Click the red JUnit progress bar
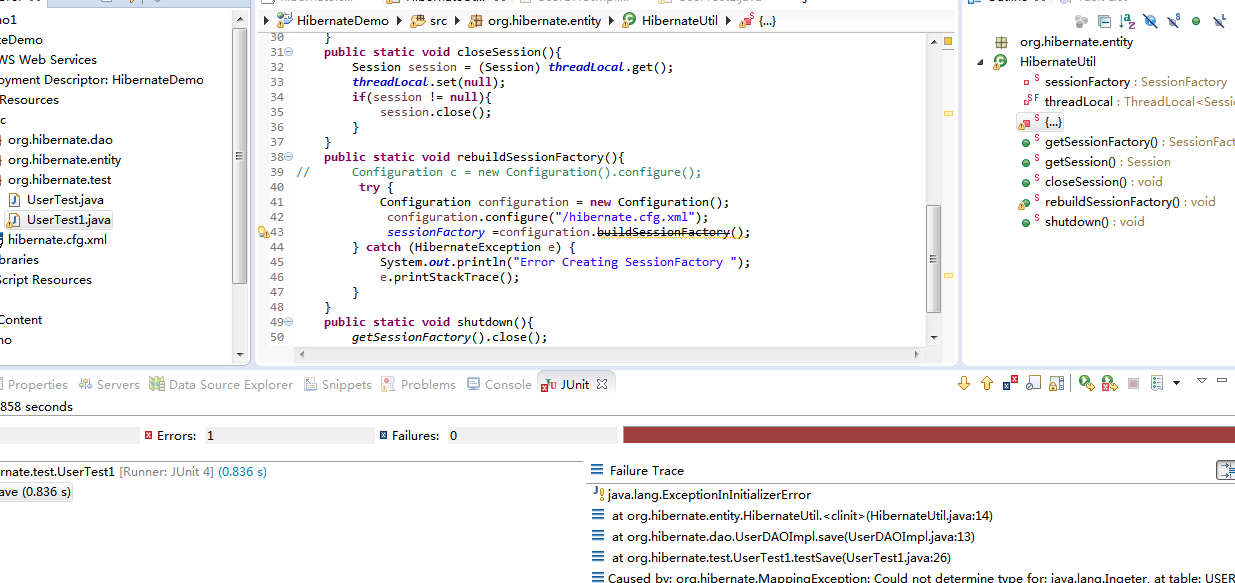Image resolution: width=1235 pixels, height=583 pixels. point(929,435)
